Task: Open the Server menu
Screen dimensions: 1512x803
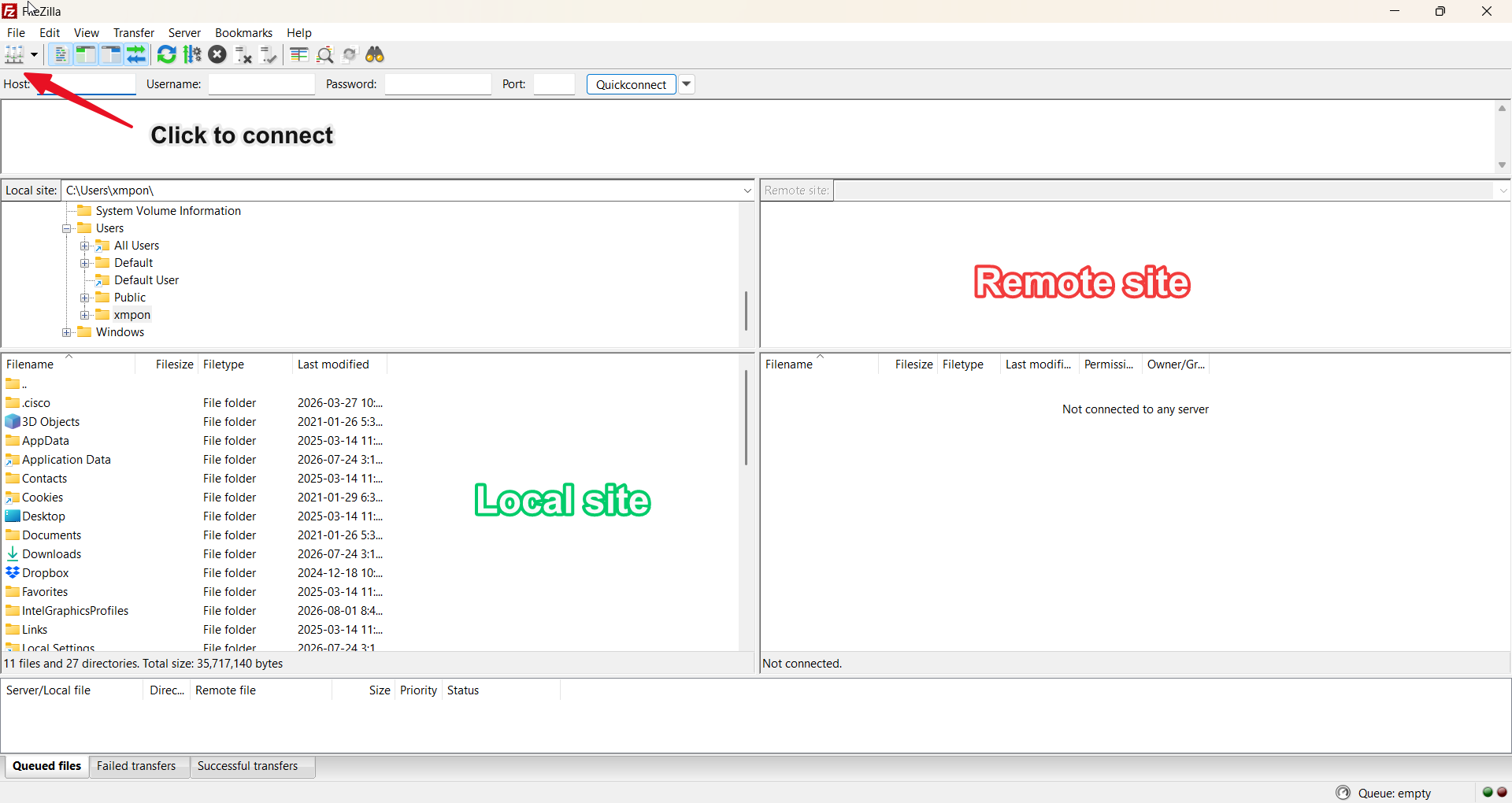Action: coord(184,32)
